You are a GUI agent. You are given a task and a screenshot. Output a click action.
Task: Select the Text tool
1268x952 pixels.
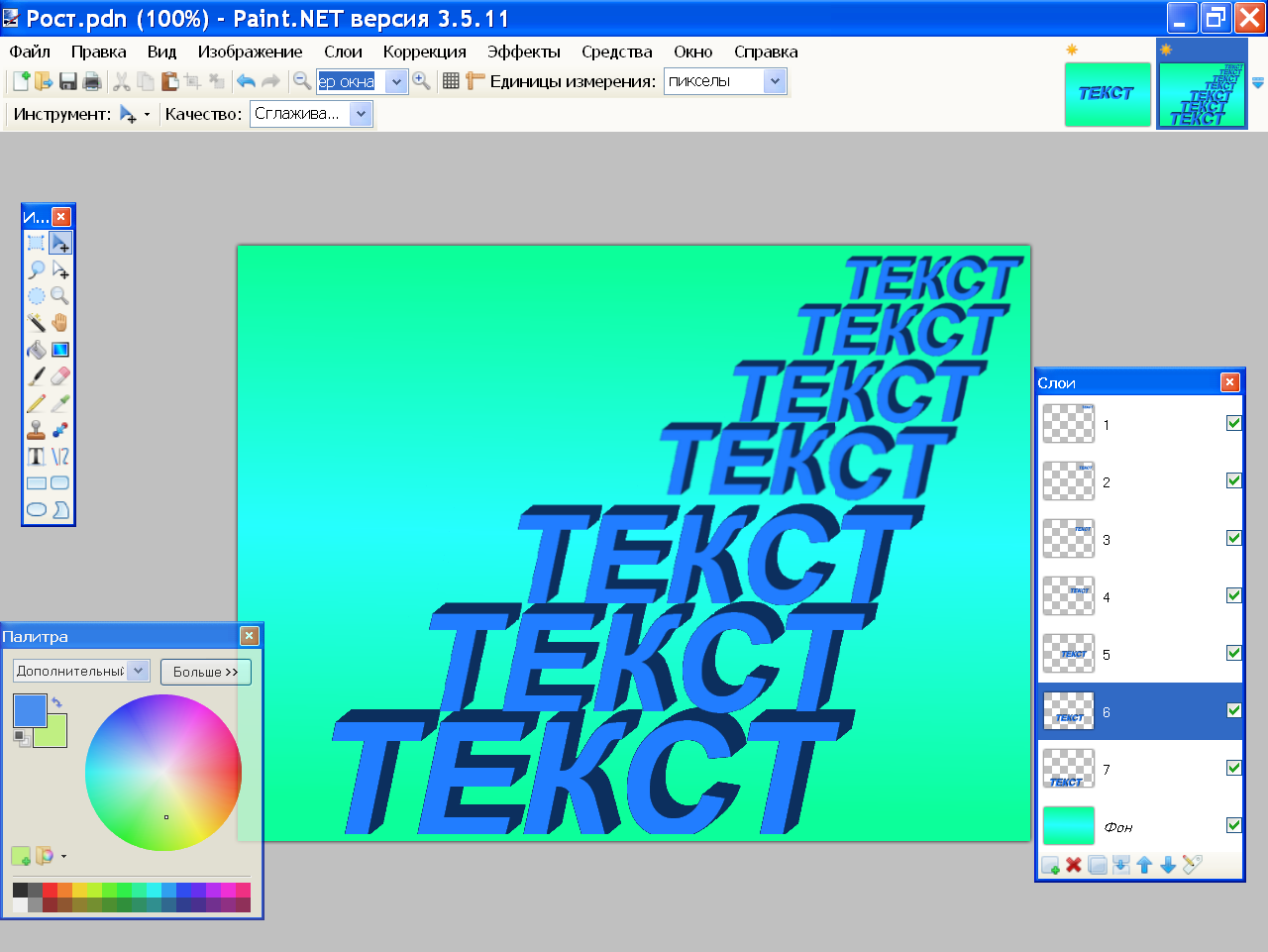click(x=36, y=457)
